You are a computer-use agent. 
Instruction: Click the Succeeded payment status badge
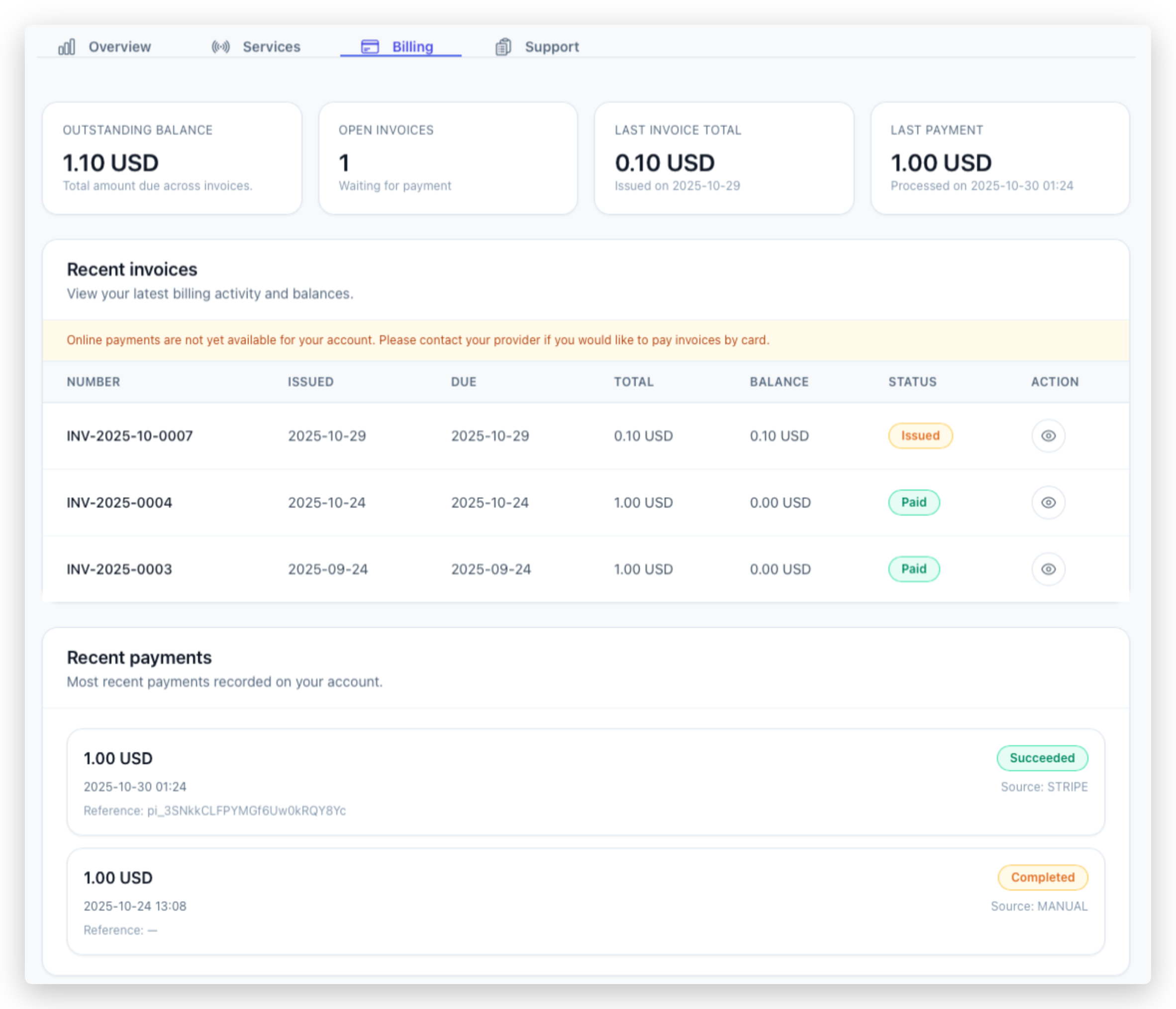(x=1042, y=758)
